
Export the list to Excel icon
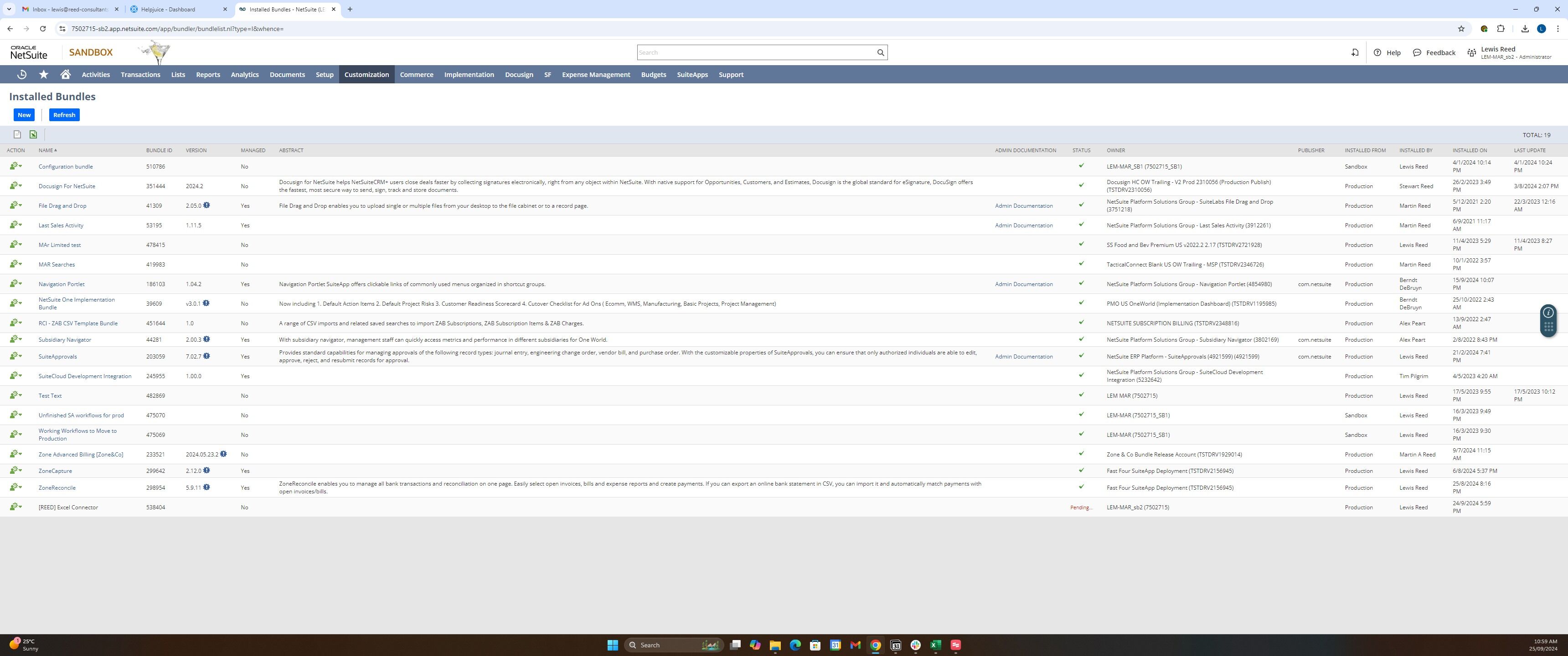[33, 134]
